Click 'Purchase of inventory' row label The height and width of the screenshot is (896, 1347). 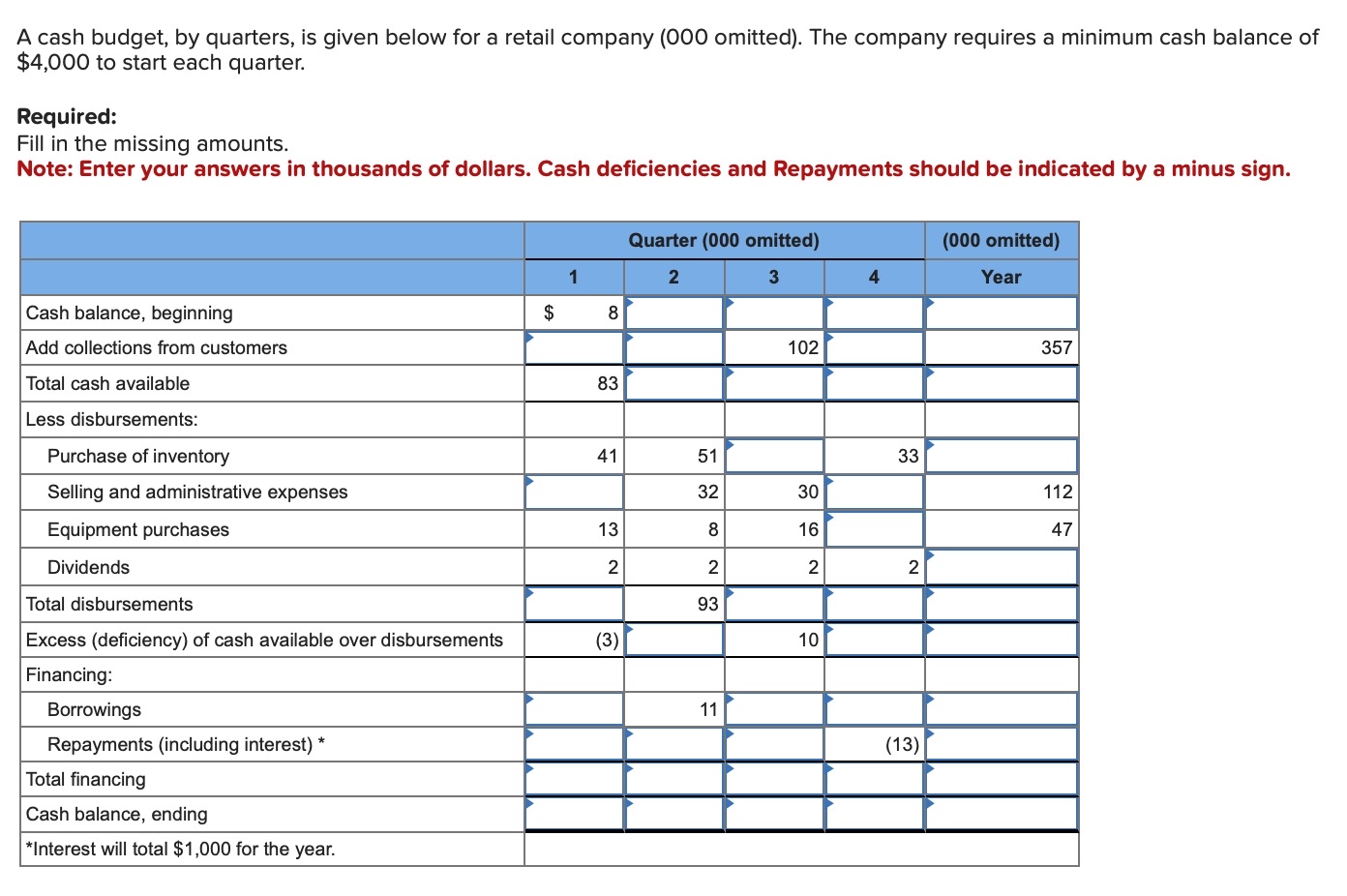138,456
